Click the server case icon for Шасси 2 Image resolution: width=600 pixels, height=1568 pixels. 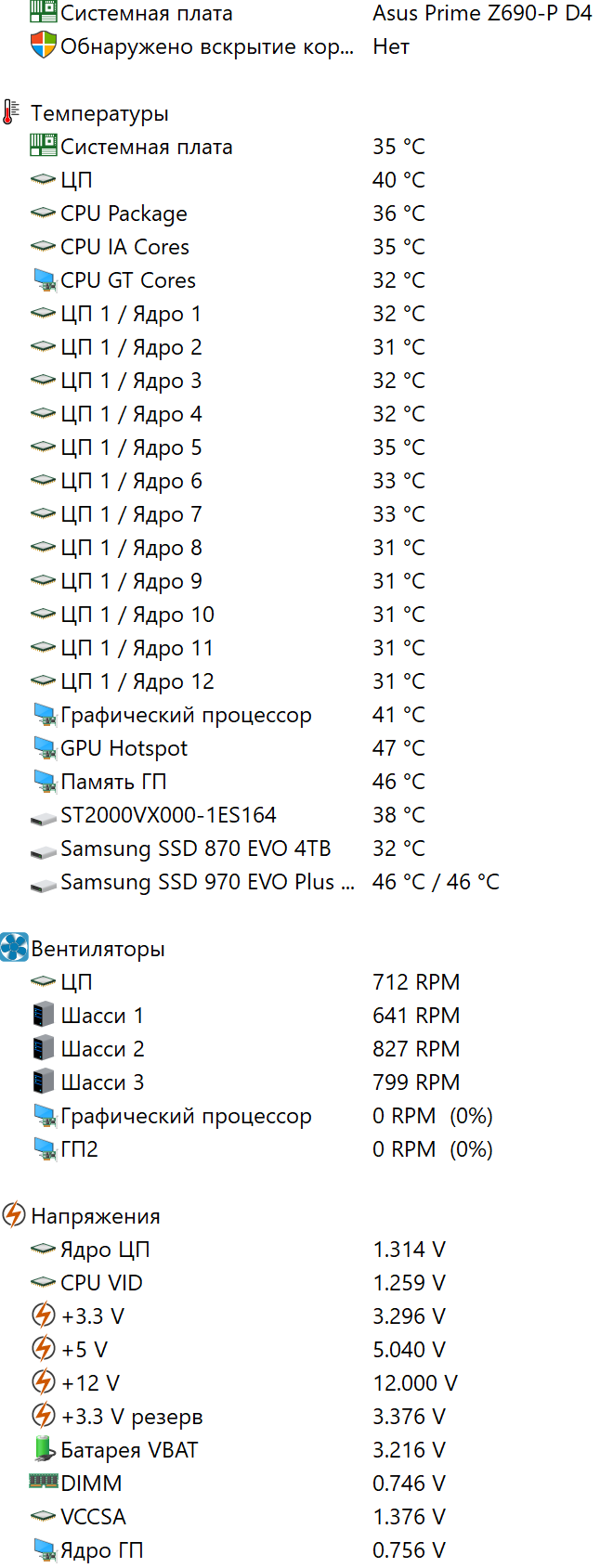pyautogui.click(x=44, y=1048)
